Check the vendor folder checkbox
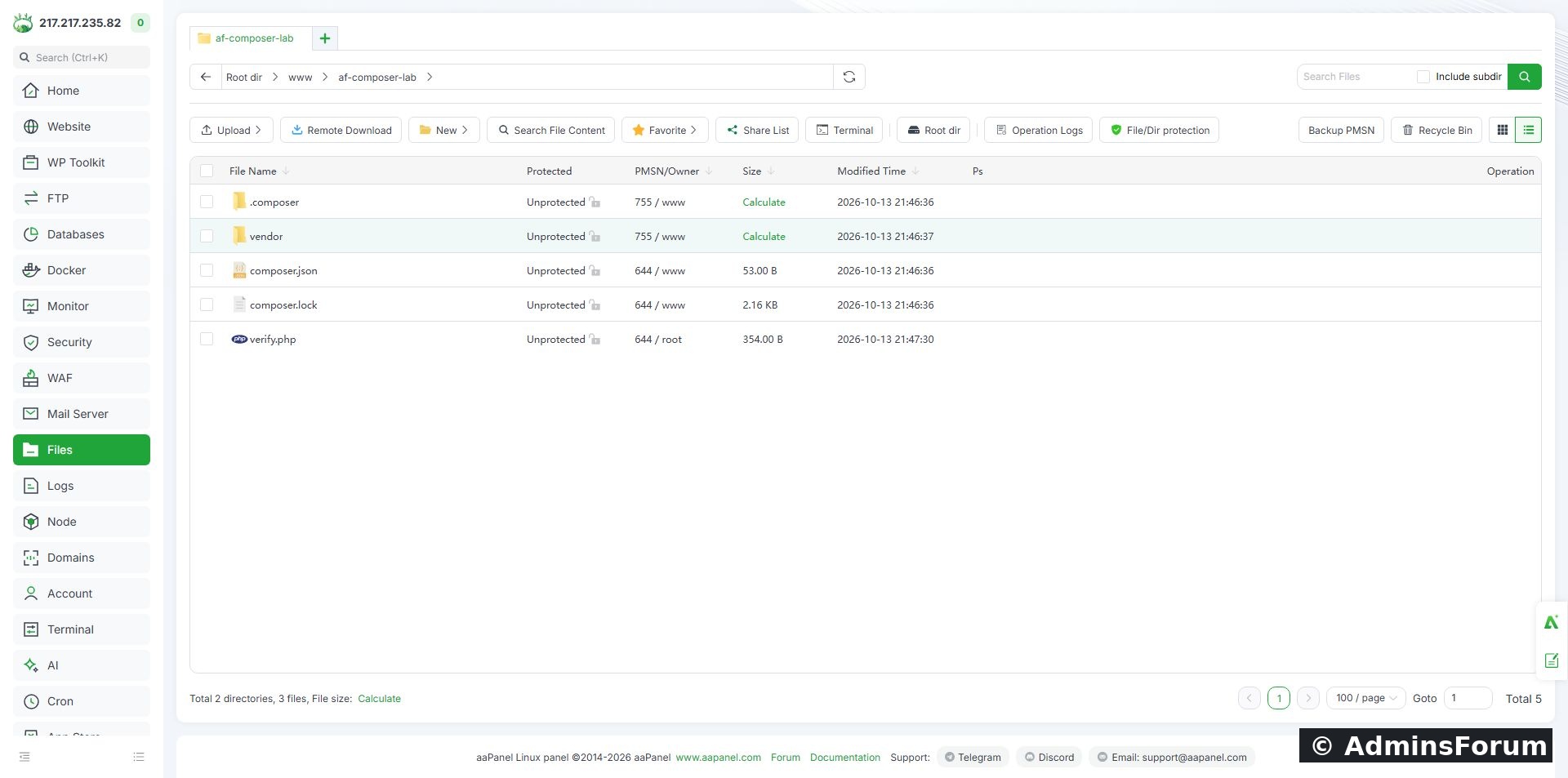1568x778 pixels. [207, 236]
